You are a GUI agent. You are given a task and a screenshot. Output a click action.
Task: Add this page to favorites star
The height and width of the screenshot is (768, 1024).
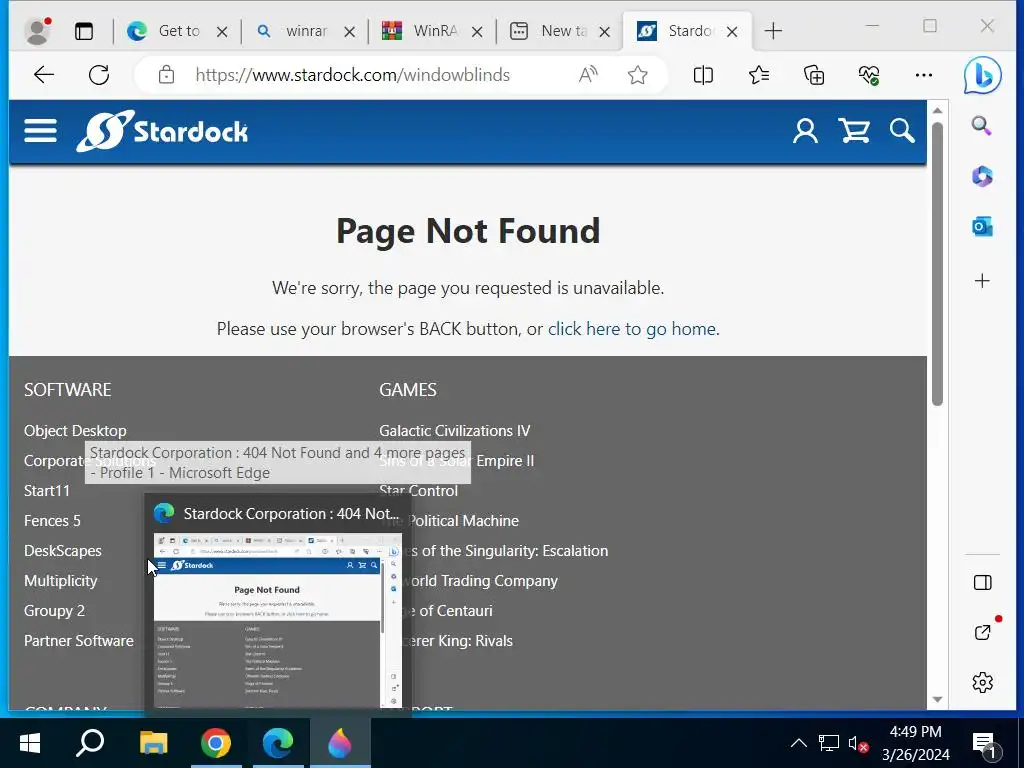[x=637, y=75]
